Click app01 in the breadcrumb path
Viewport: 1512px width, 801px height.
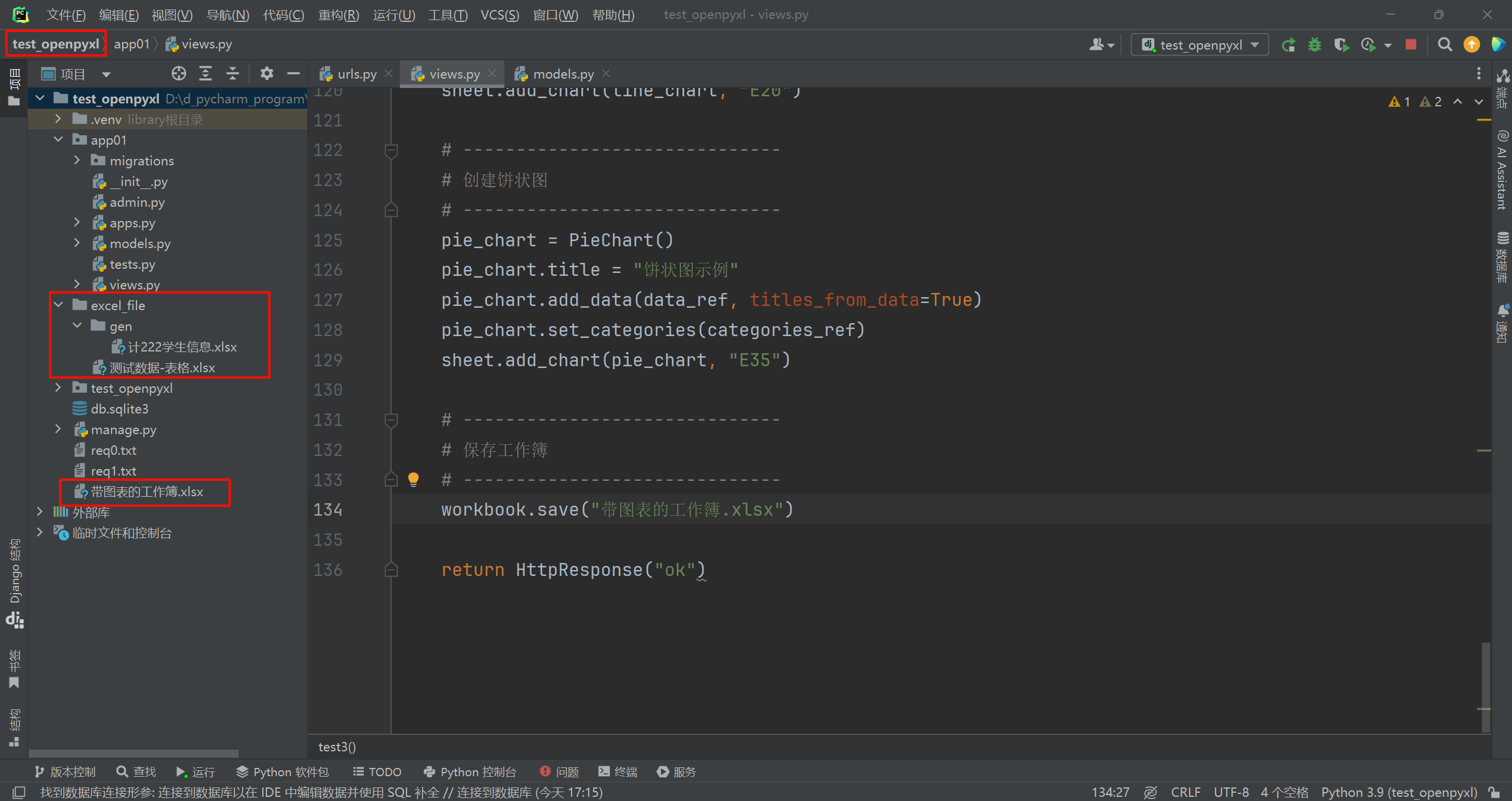pyautogui.click(x=131, y=44)
